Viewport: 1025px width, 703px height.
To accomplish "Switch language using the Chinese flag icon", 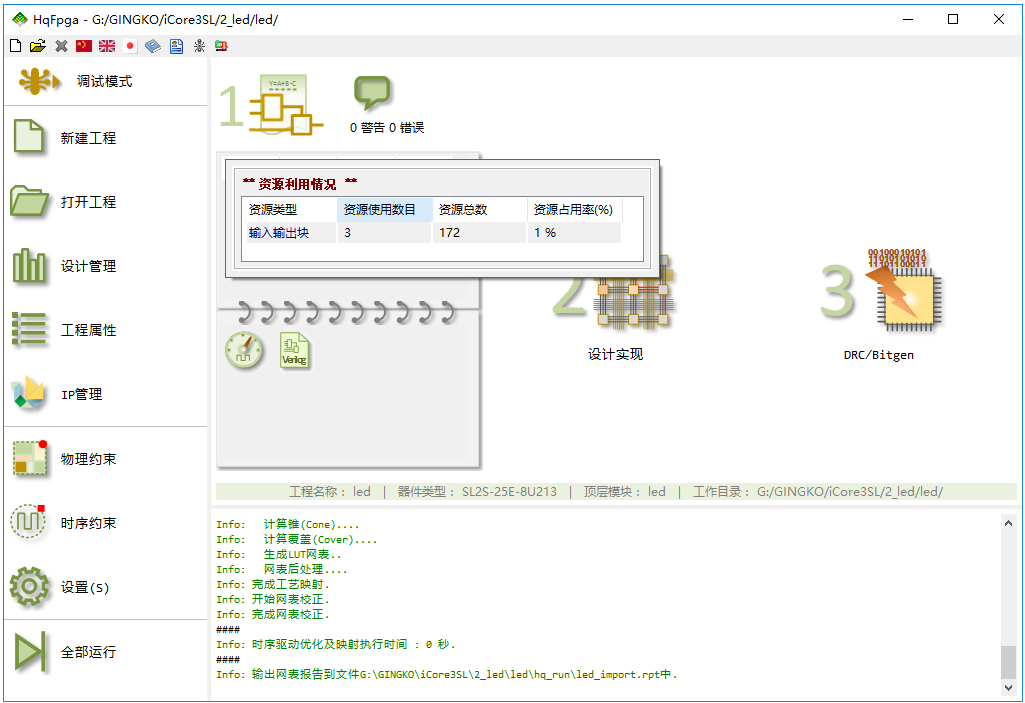I will [84, 46].
